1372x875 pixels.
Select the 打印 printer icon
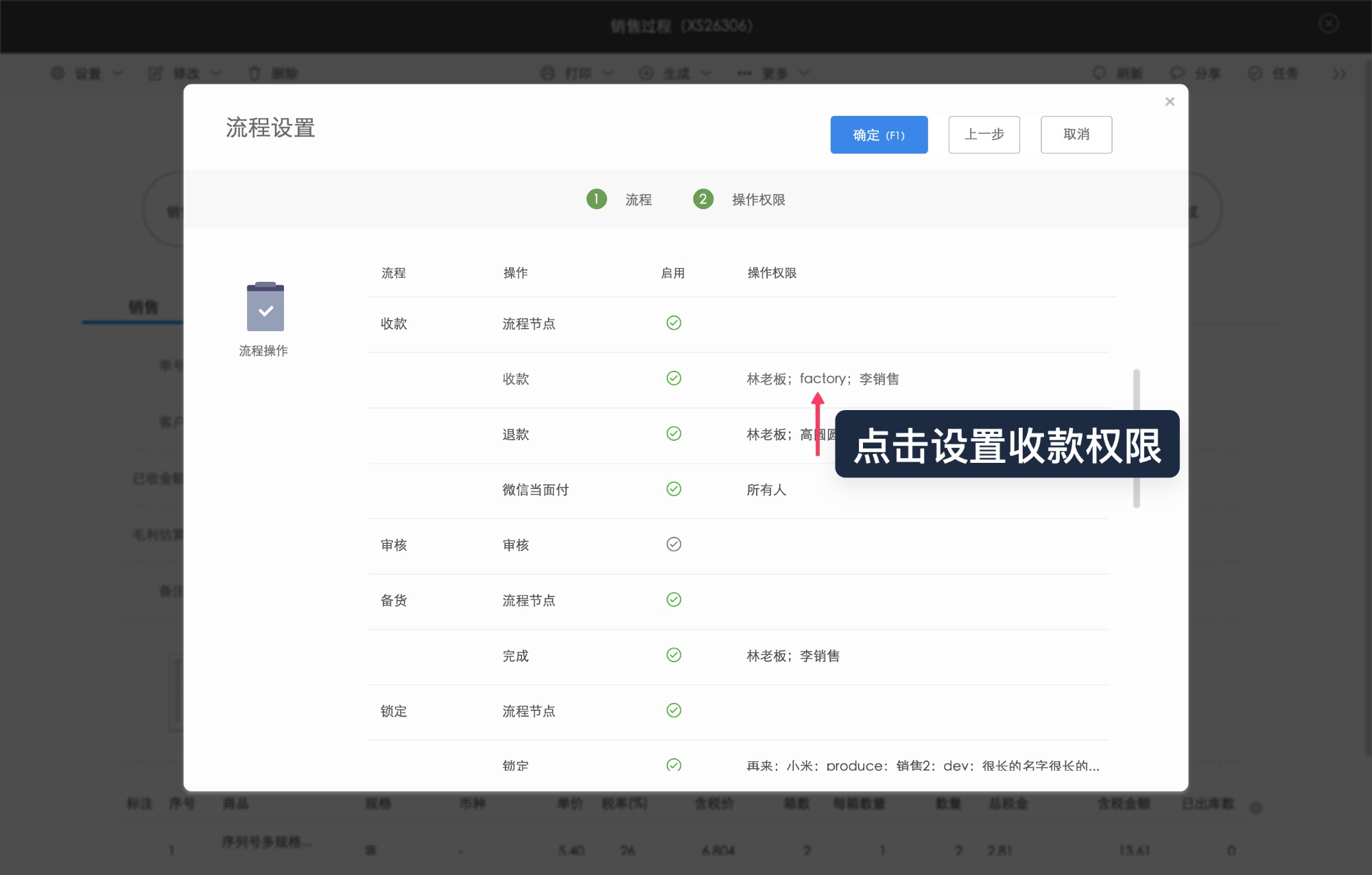(547, 73)
